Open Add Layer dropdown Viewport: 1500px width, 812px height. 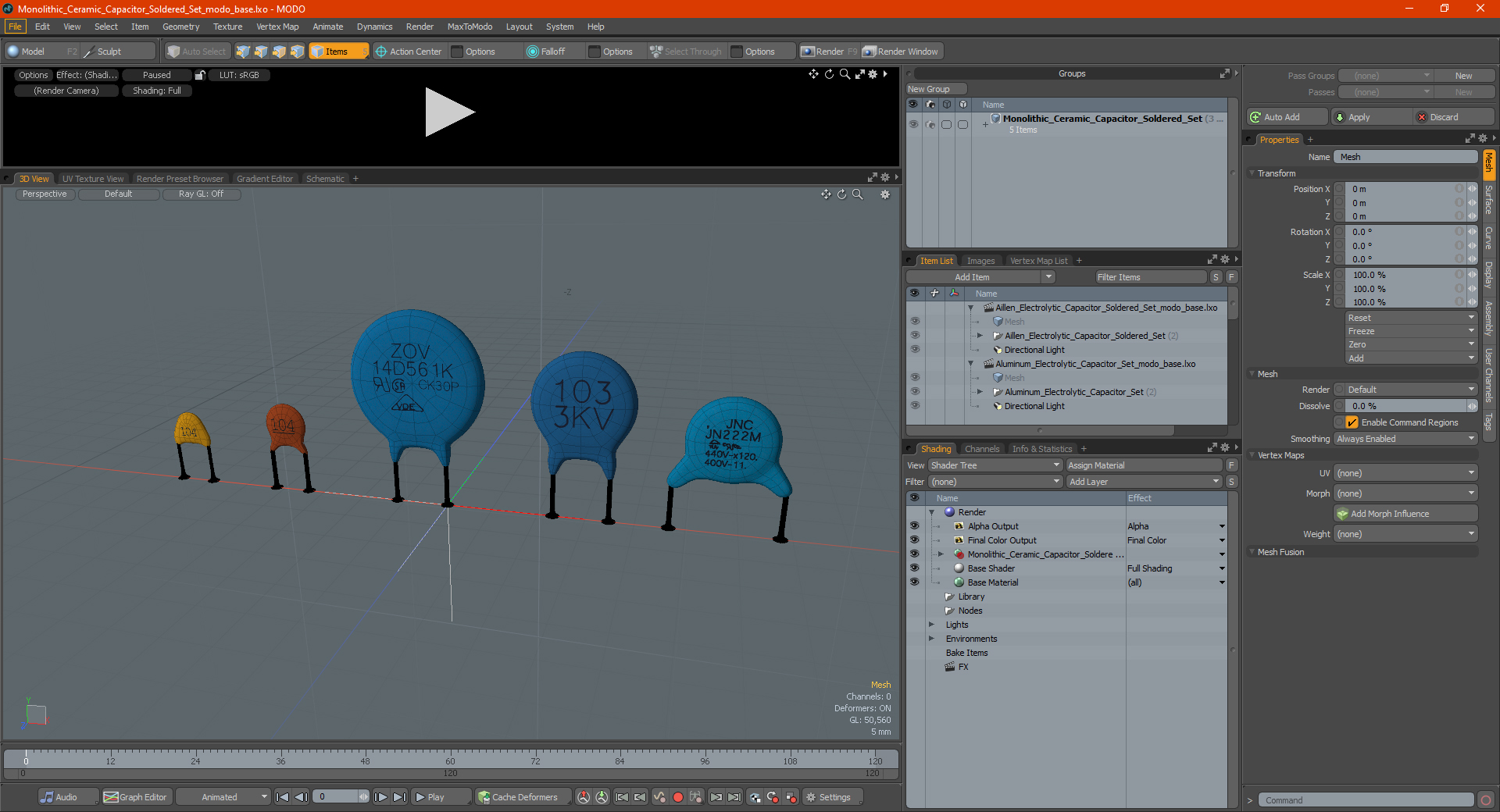(1145, 482)
